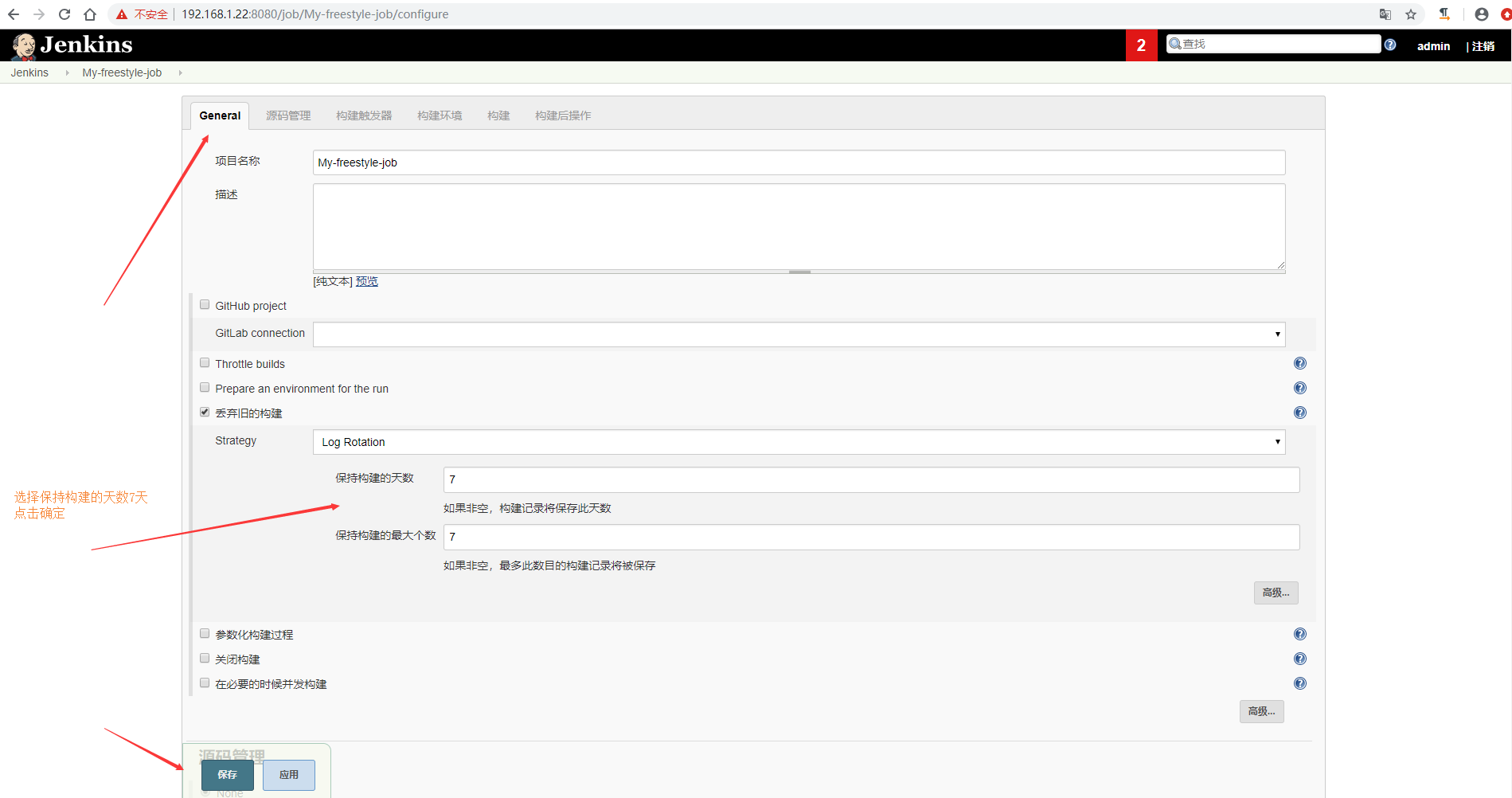Viewport: 1512px width, 798px height.
Task: Open help for 在必要的时候并发构建
Action: click(1300, 683)
